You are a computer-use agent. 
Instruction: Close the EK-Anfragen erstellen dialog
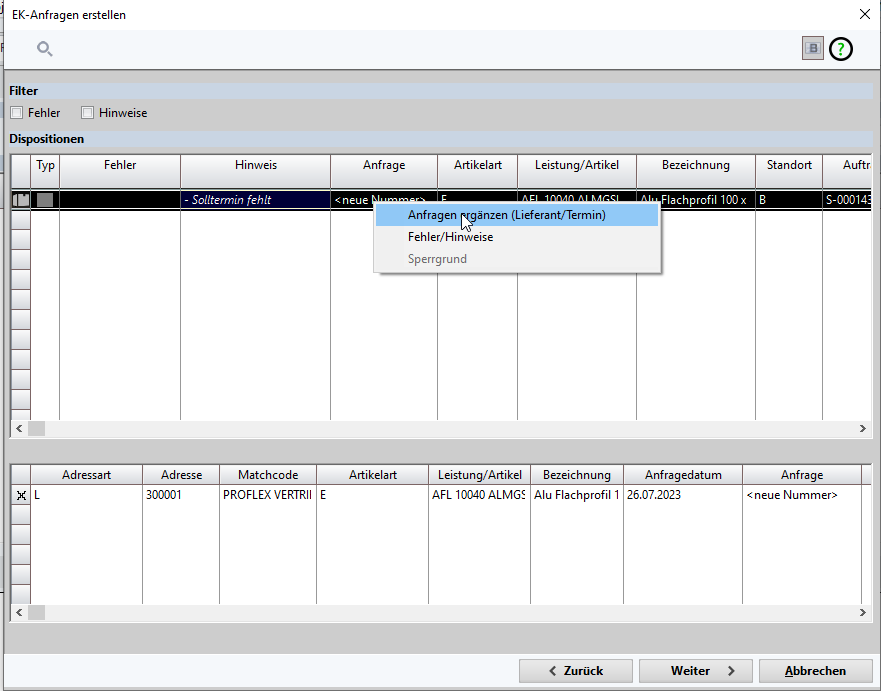tap(864, 14)
